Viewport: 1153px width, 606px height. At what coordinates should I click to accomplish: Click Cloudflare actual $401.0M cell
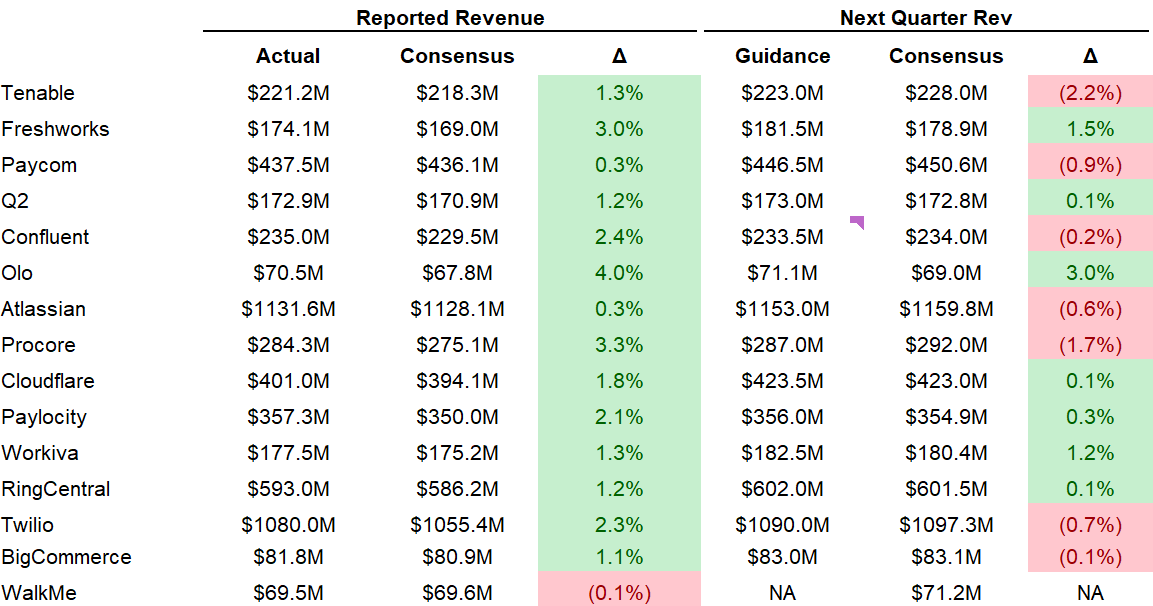(x=288, y=382)
